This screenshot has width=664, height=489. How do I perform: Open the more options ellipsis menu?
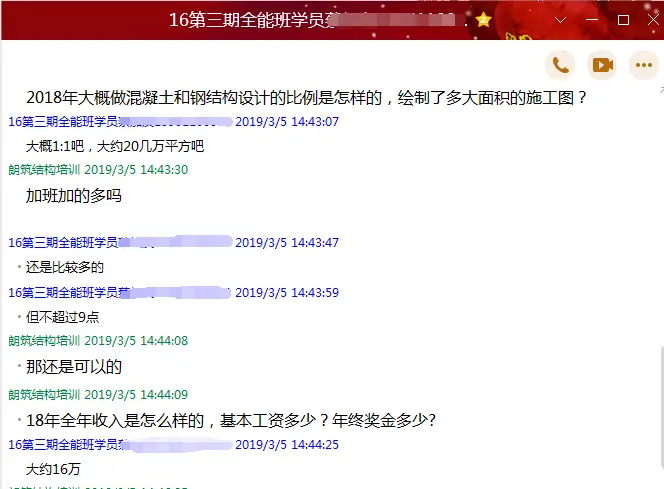pyautogui.click(x=644, y=65)
